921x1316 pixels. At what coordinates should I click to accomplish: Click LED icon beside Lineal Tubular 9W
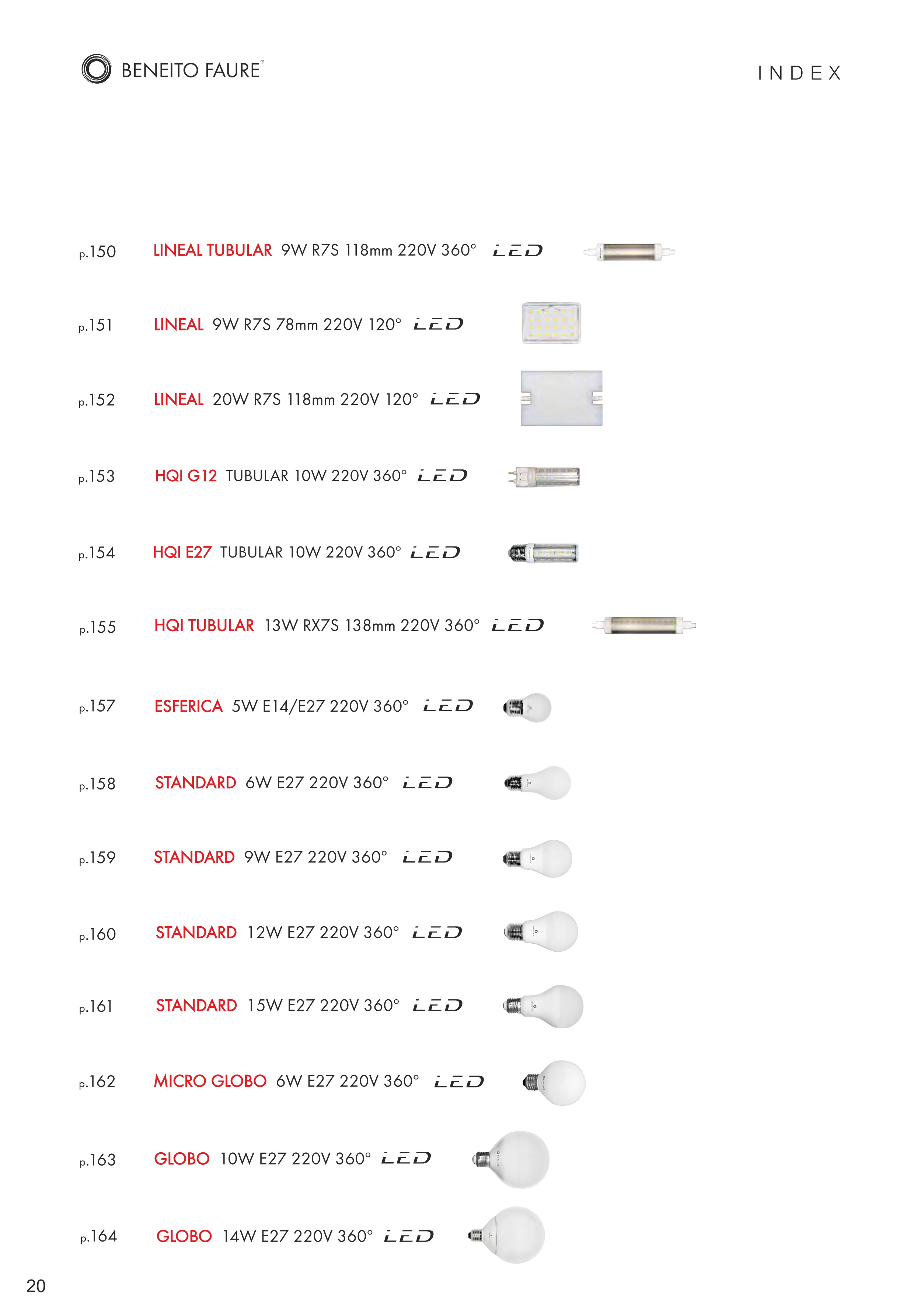coord(517,251)
